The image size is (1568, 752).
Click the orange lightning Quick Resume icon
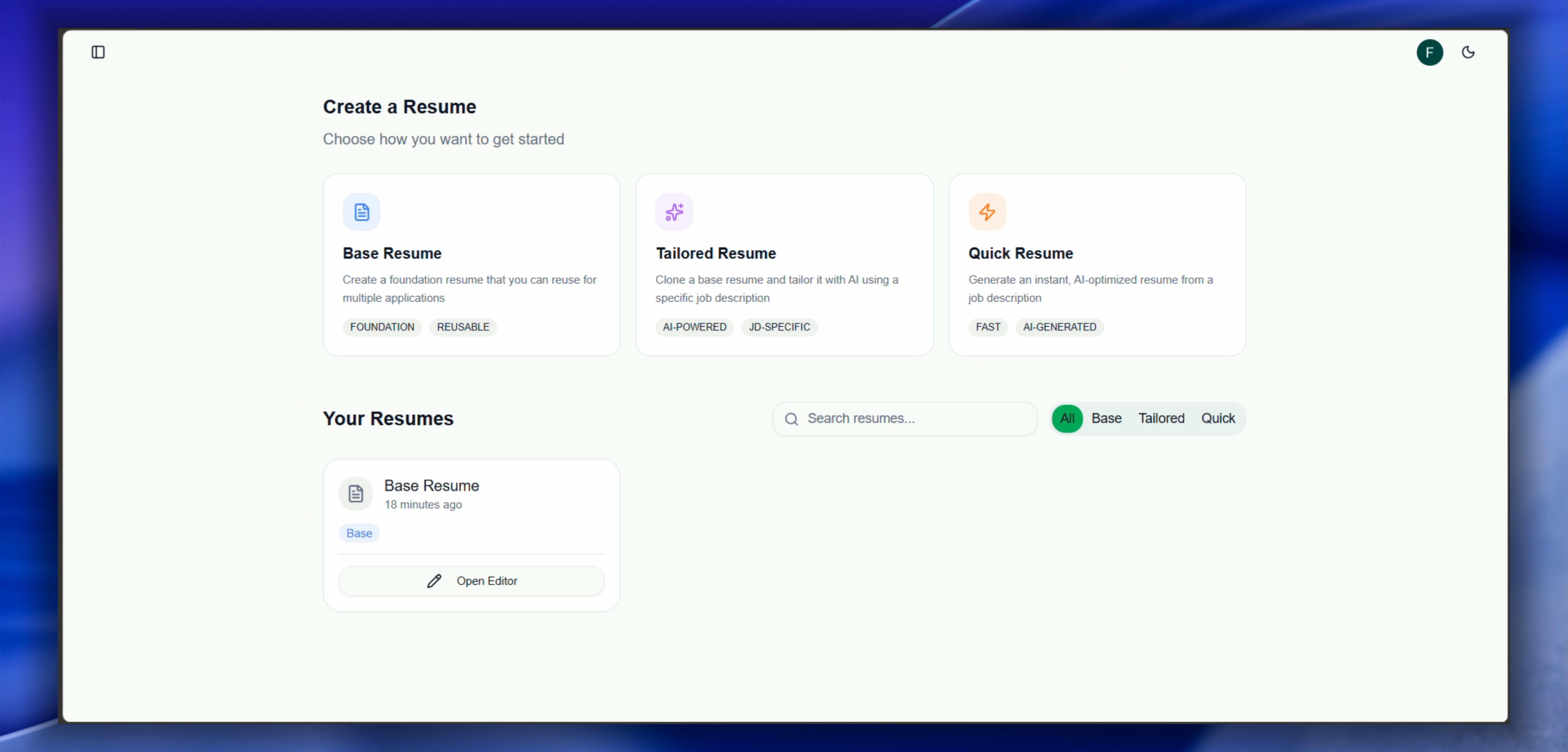(987, 212)
